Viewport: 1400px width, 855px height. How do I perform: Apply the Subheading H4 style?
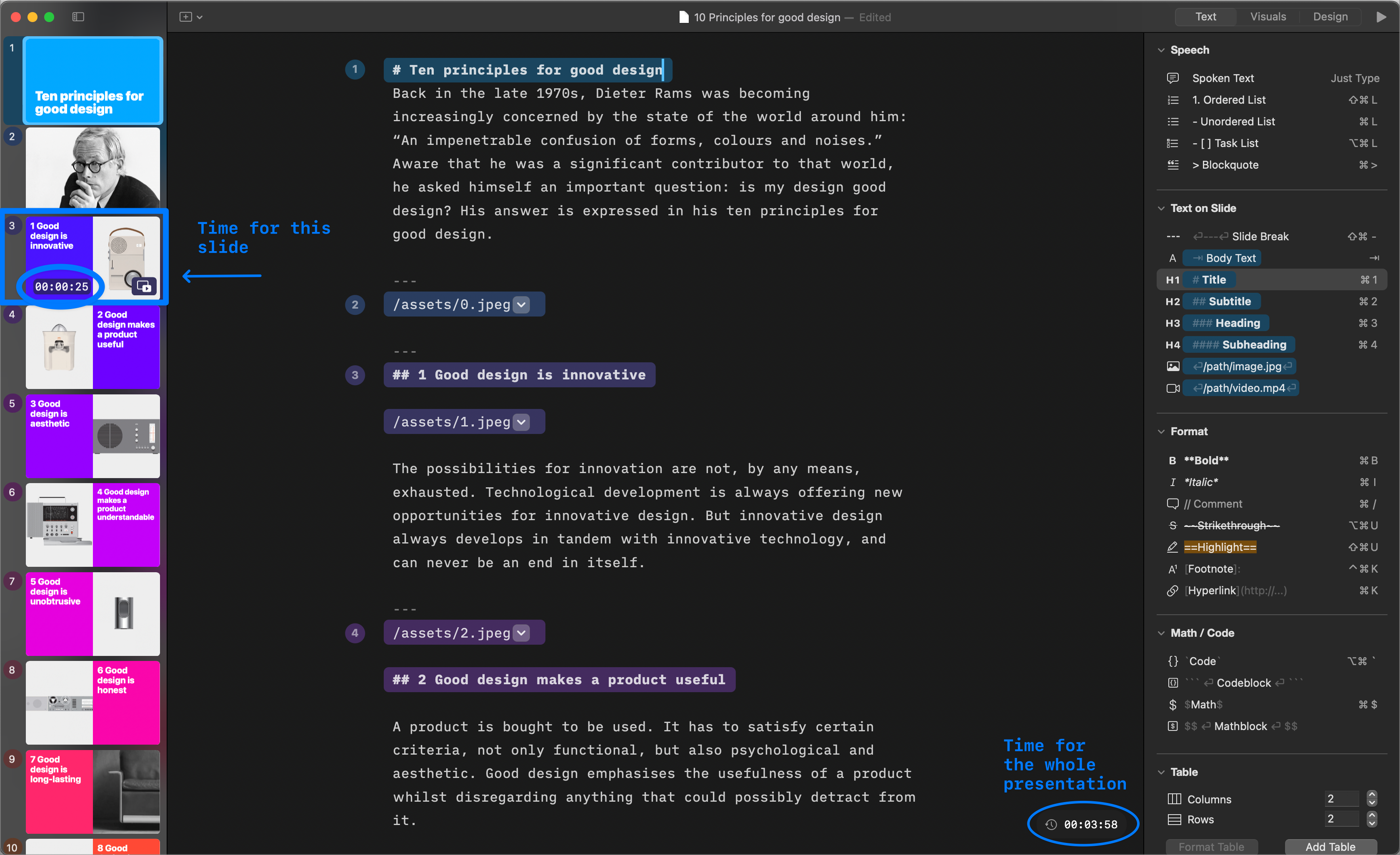point(1272,344)
